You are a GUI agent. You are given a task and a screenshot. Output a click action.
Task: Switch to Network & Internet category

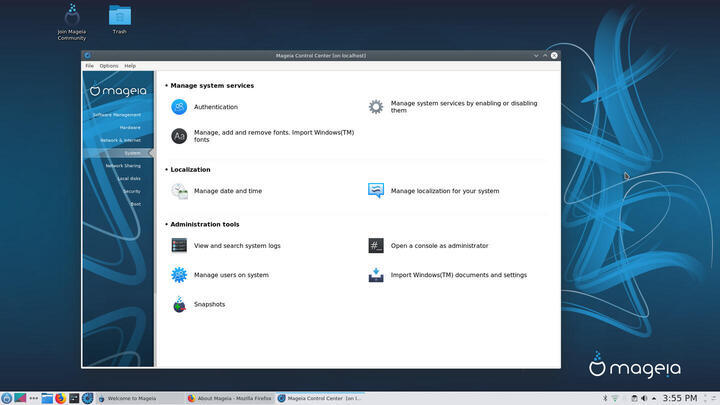click(118, 140)
